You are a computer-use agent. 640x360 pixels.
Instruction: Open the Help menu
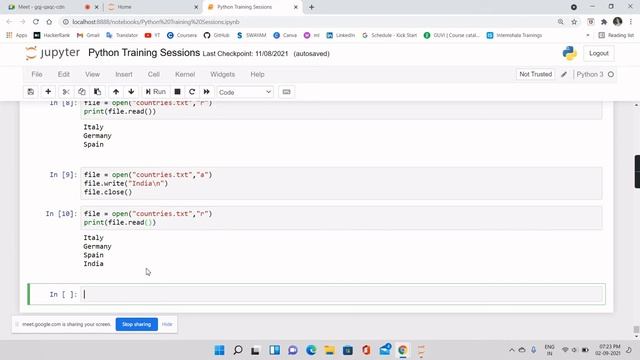point(257,74)
